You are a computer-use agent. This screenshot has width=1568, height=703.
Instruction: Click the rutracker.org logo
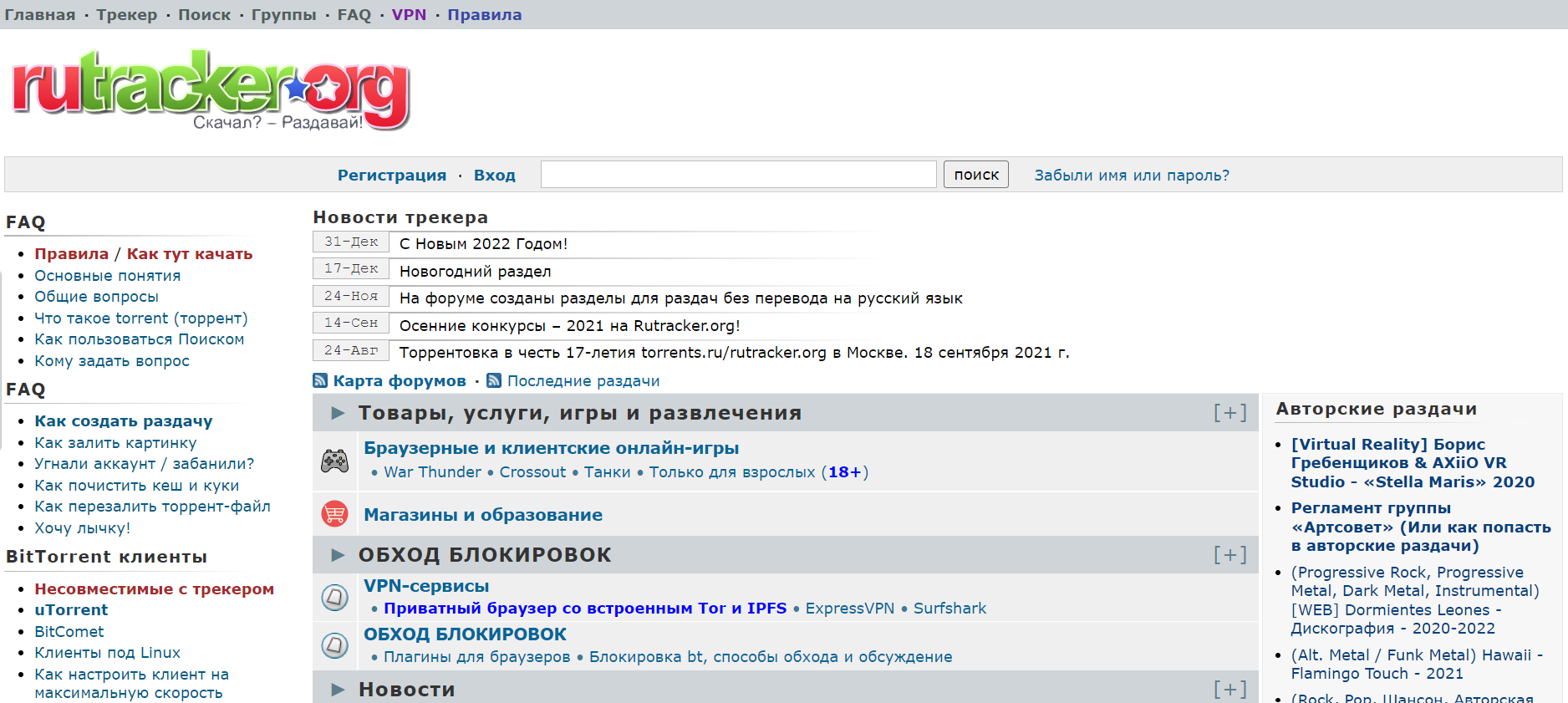point(211,90)
